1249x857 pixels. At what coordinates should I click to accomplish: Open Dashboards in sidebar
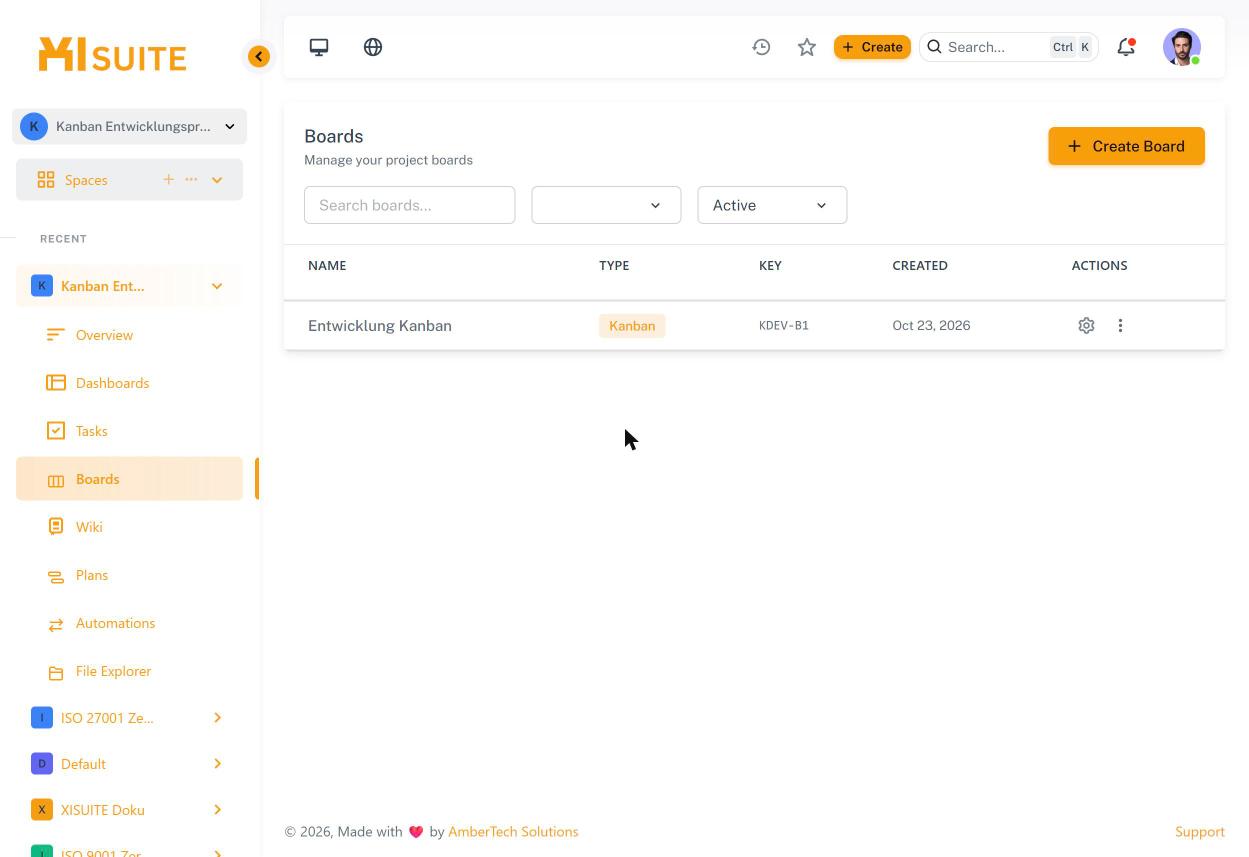pos(129,383)
